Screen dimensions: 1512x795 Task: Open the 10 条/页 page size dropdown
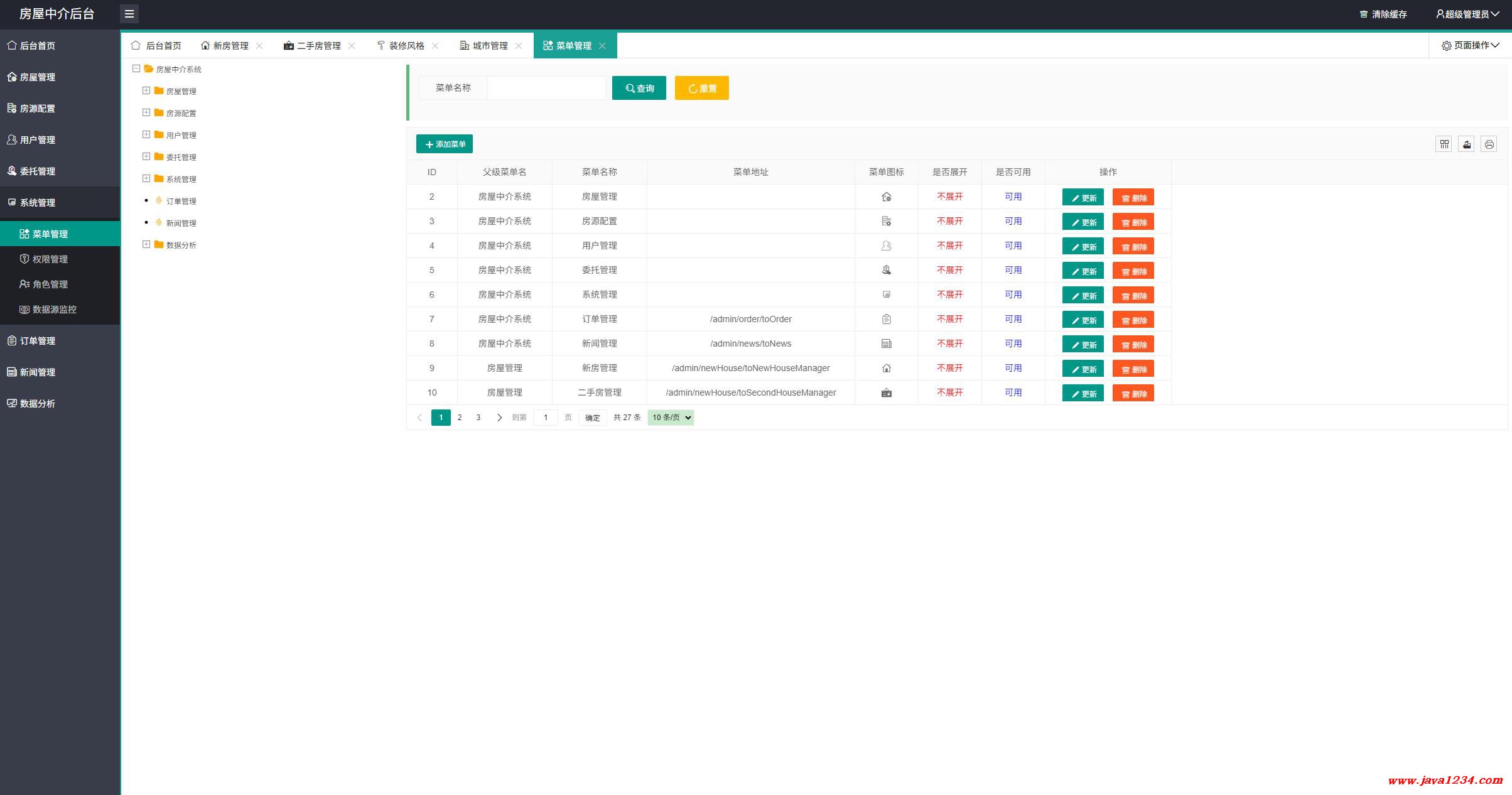[x=671, y=418]
